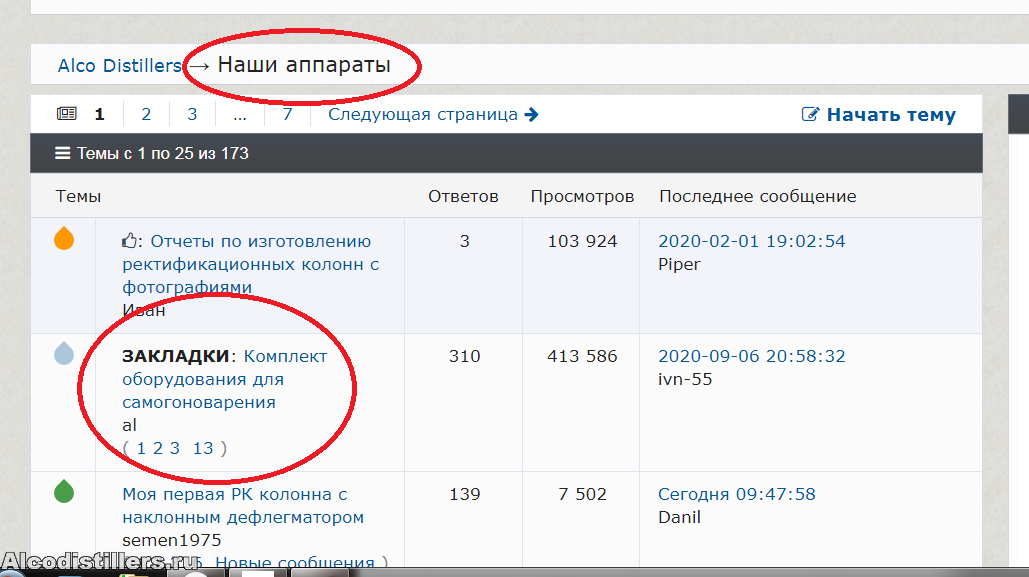Click the hamburger icon in the topics header bar
This screenshot has width=1029, height=577.
[x=62, y=154]
